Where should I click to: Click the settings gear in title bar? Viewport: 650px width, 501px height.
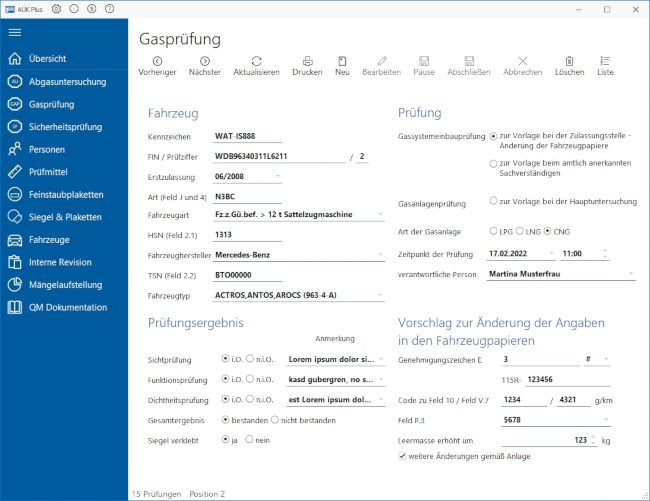tap(56, 8)
